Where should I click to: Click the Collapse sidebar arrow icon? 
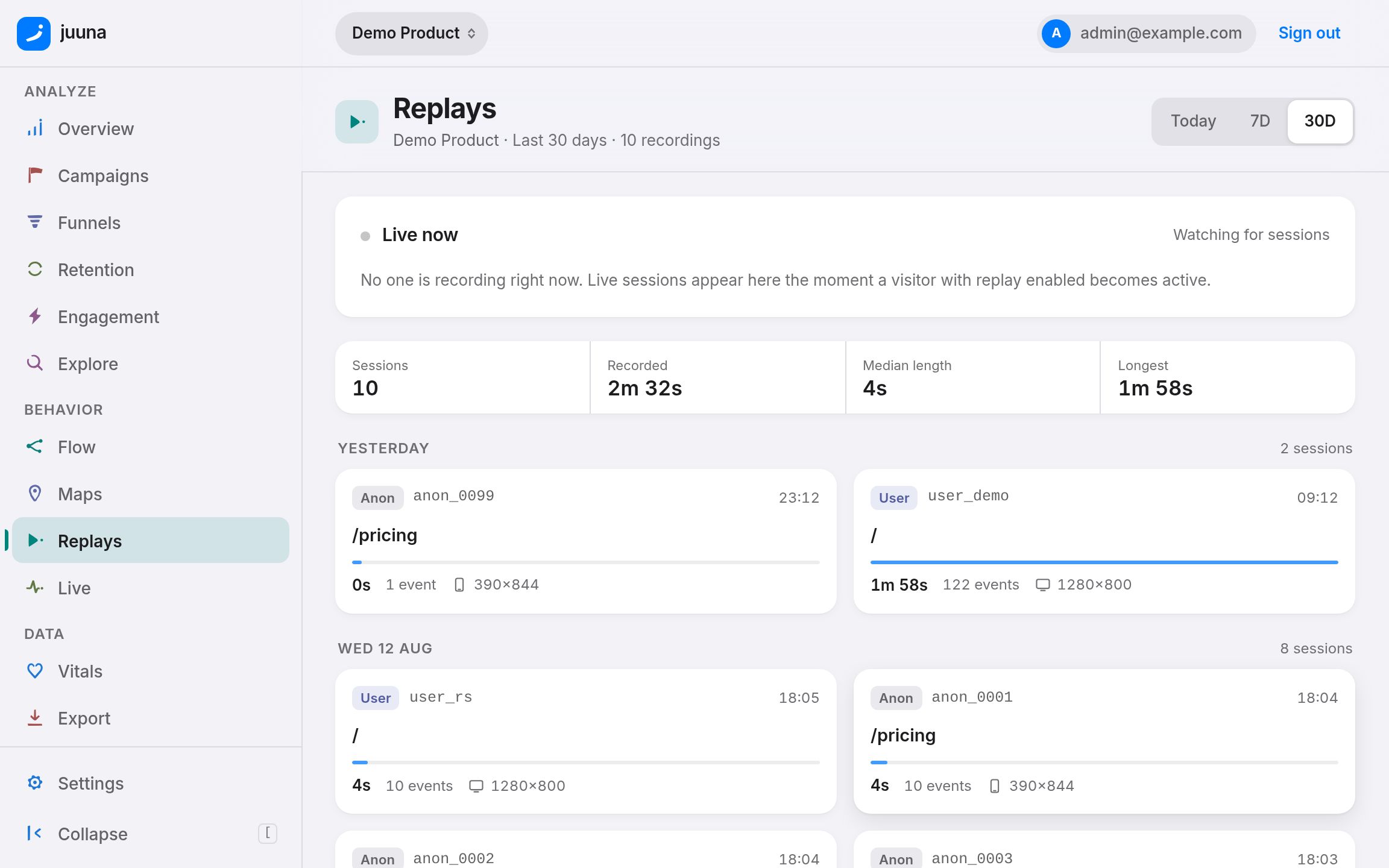pos(34,834)
